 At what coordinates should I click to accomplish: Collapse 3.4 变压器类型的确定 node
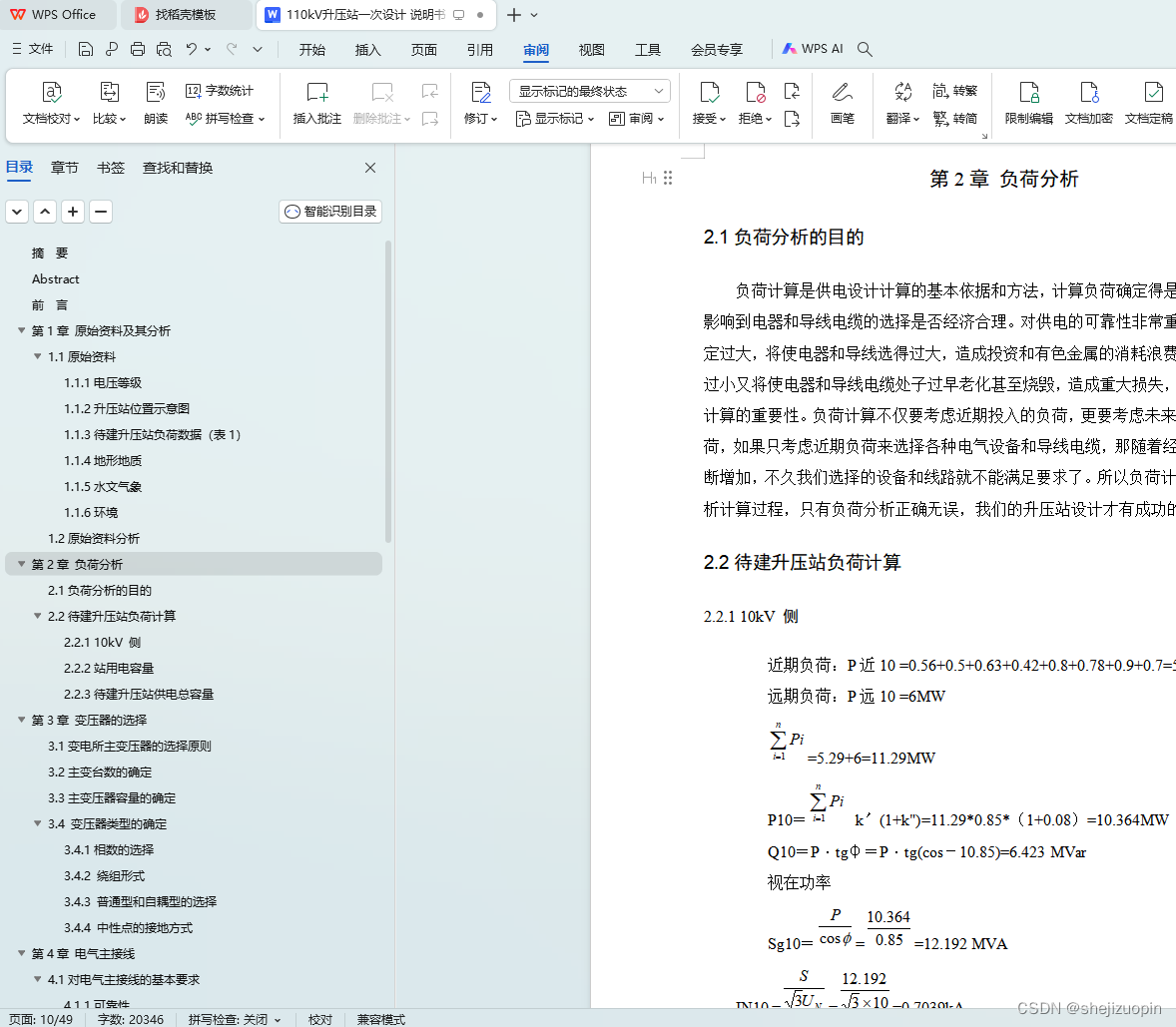click(x=38, y=823)
